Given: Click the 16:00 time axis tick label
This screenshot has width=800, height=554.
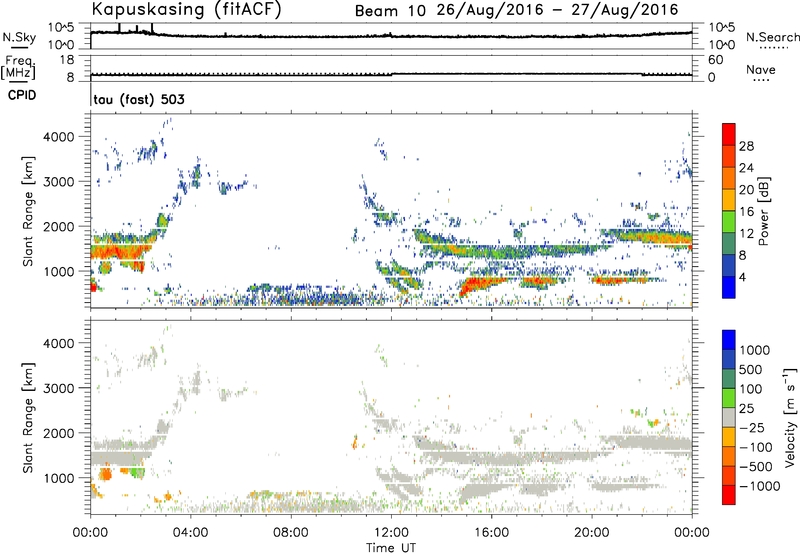Looking at the screenshot, I should click(491, 533).
